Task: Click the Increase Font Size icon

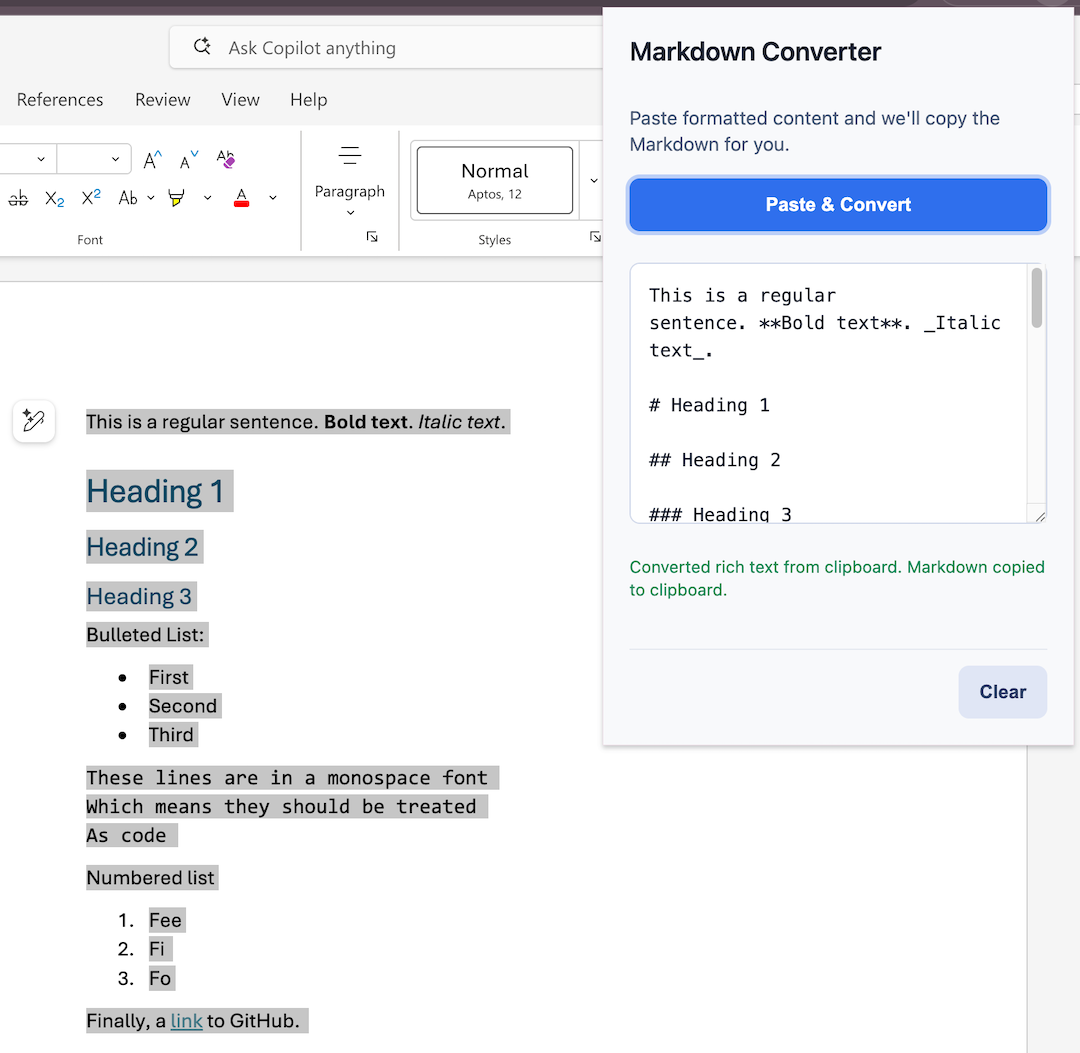Action: [152, 160]
